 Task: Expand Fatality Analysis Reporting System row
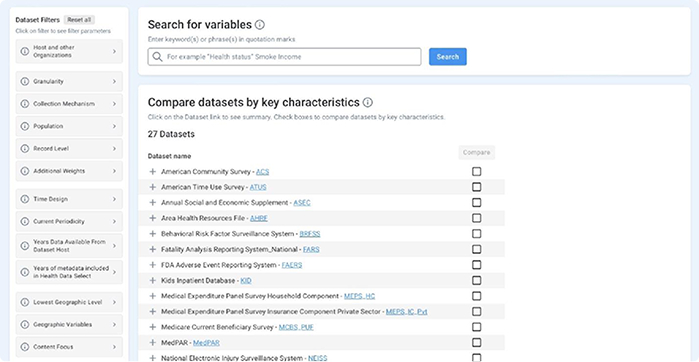(152, 249)
